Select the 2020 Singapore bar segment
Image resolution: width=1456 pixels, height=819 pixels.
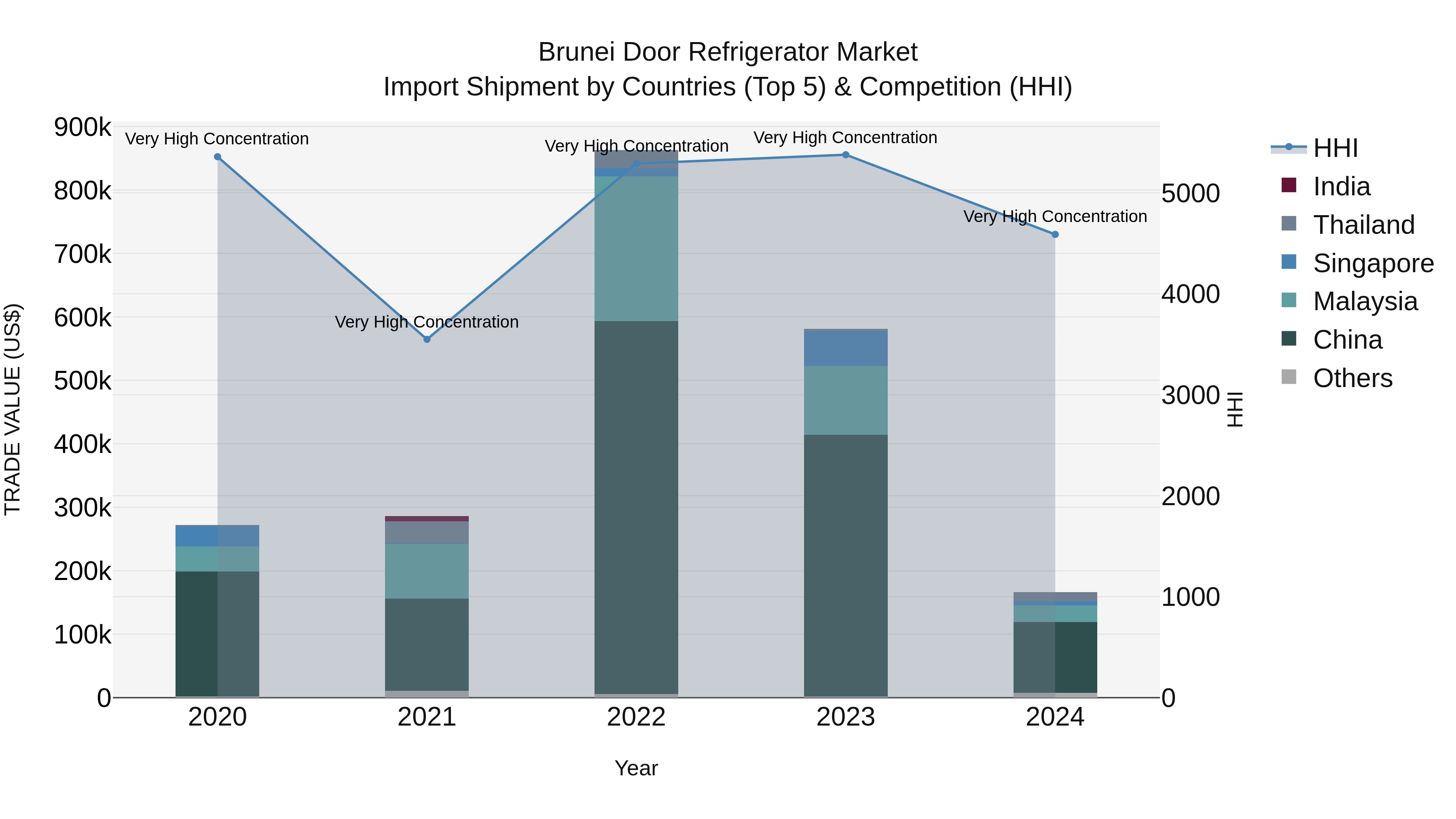tap(218, 536)
